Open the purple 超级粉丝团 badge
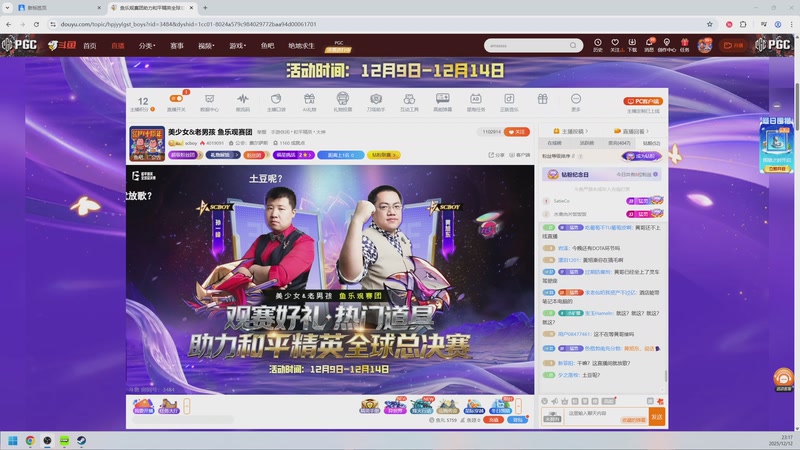 click(x=185, y=155)
